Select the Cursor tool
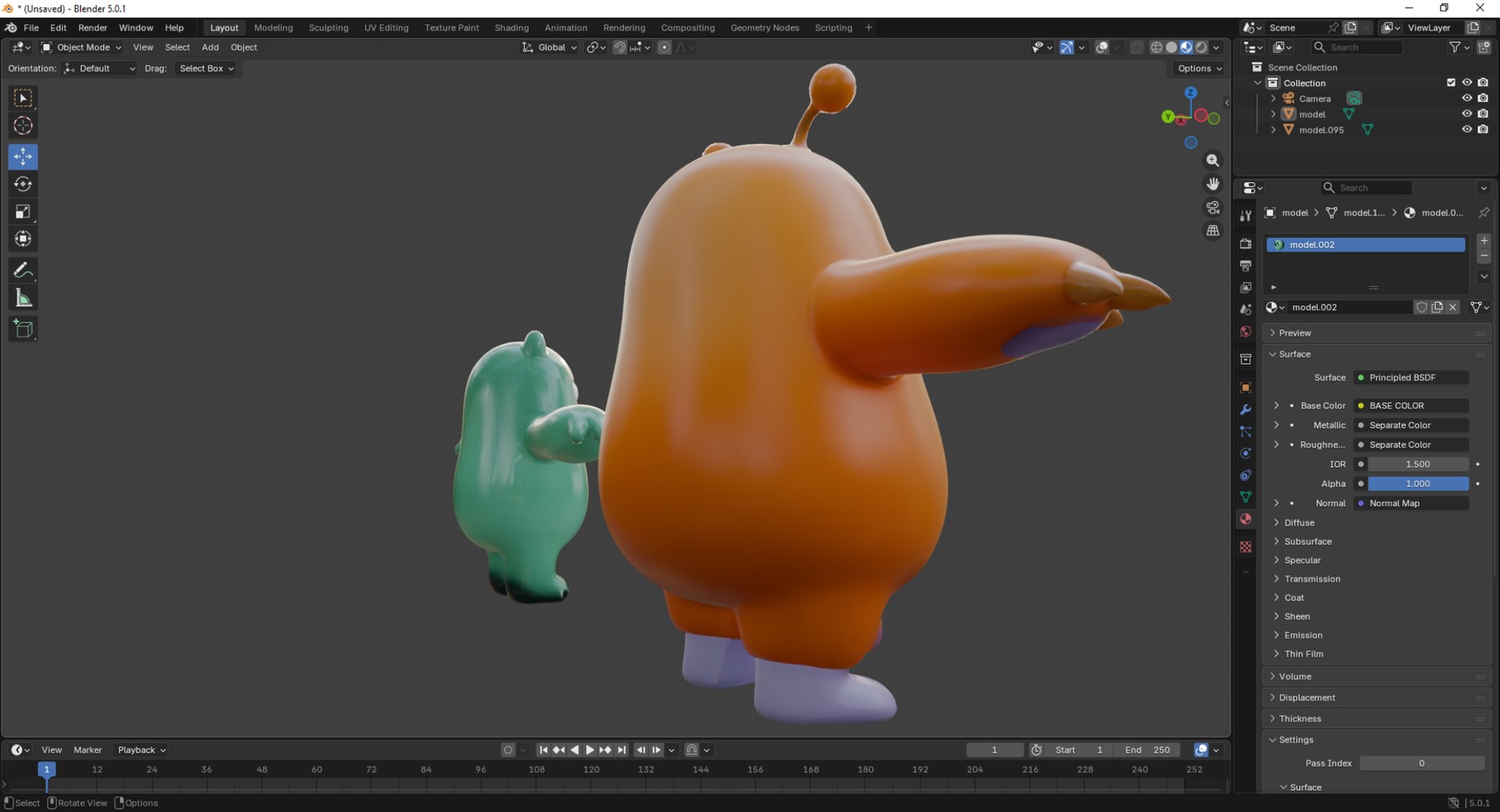This screenshot has height=812, width=1500. pos(23,126)
